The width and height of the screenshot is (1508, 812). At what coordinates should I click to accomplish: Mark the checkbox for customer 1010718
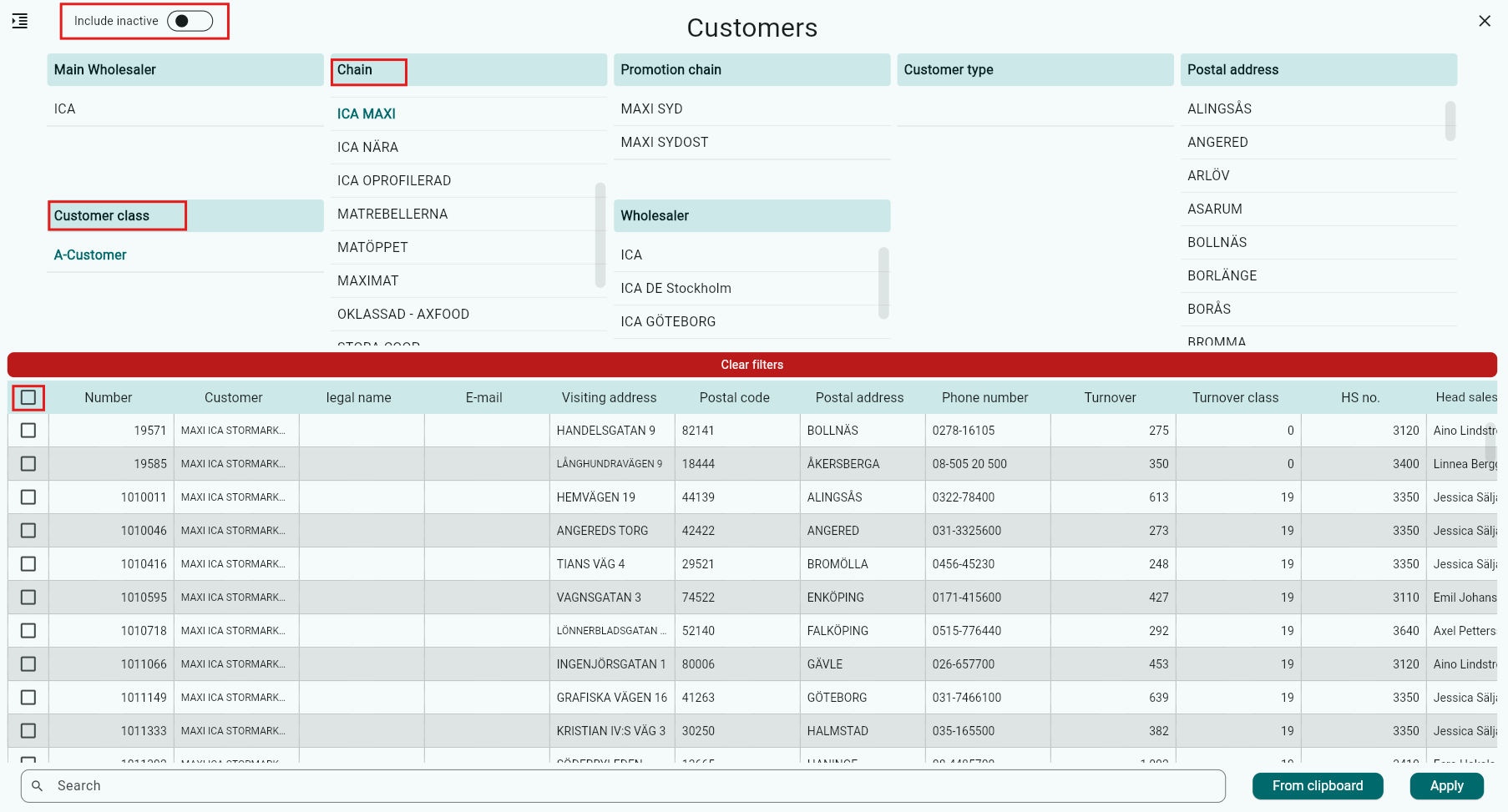pyautogui.click(x=28, y=631)
